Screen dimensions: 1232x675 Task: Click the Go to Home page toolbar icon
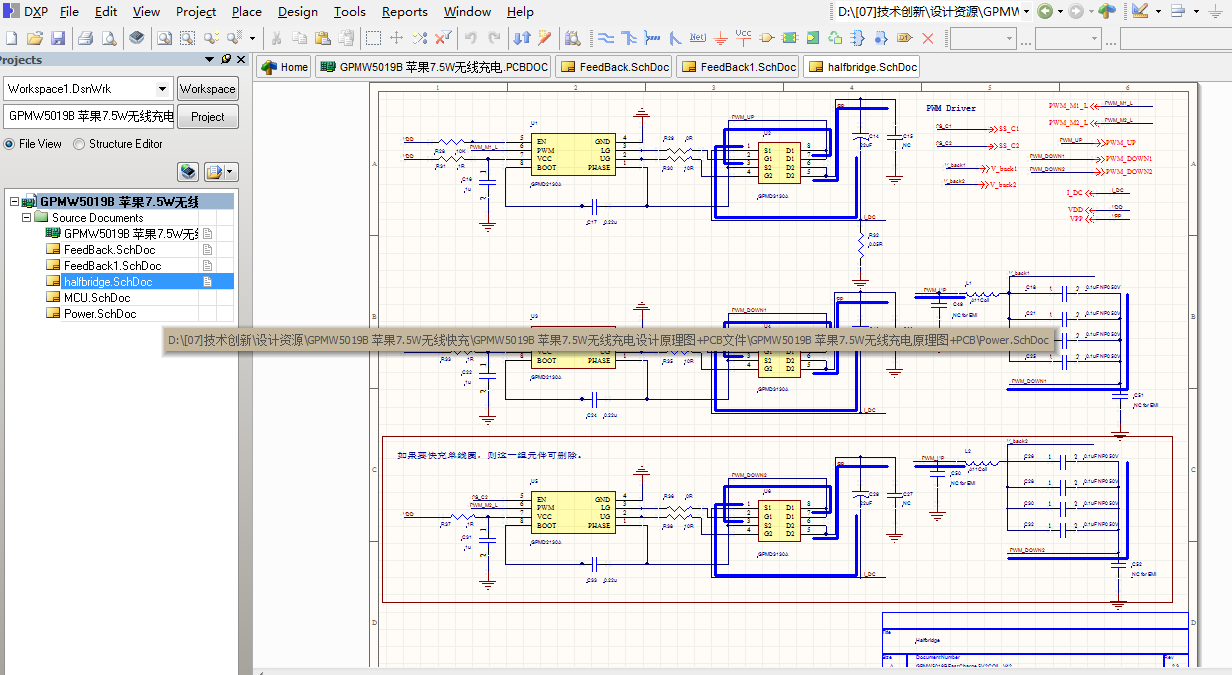click(x=1106, y=11)
